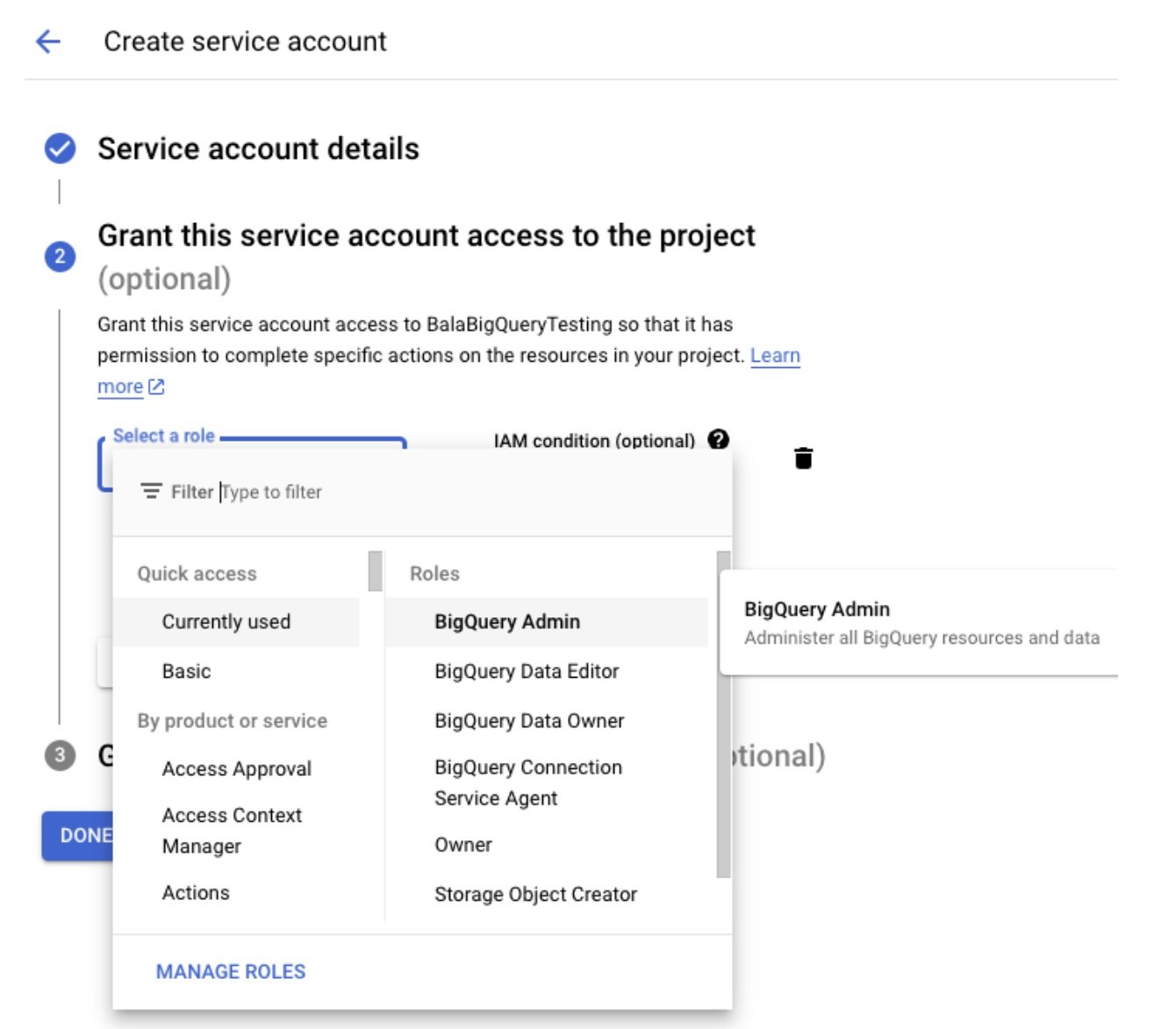This screenshot has width=1176, height=1029.
Task: Click the Create service account title
Action: point(245,41)
